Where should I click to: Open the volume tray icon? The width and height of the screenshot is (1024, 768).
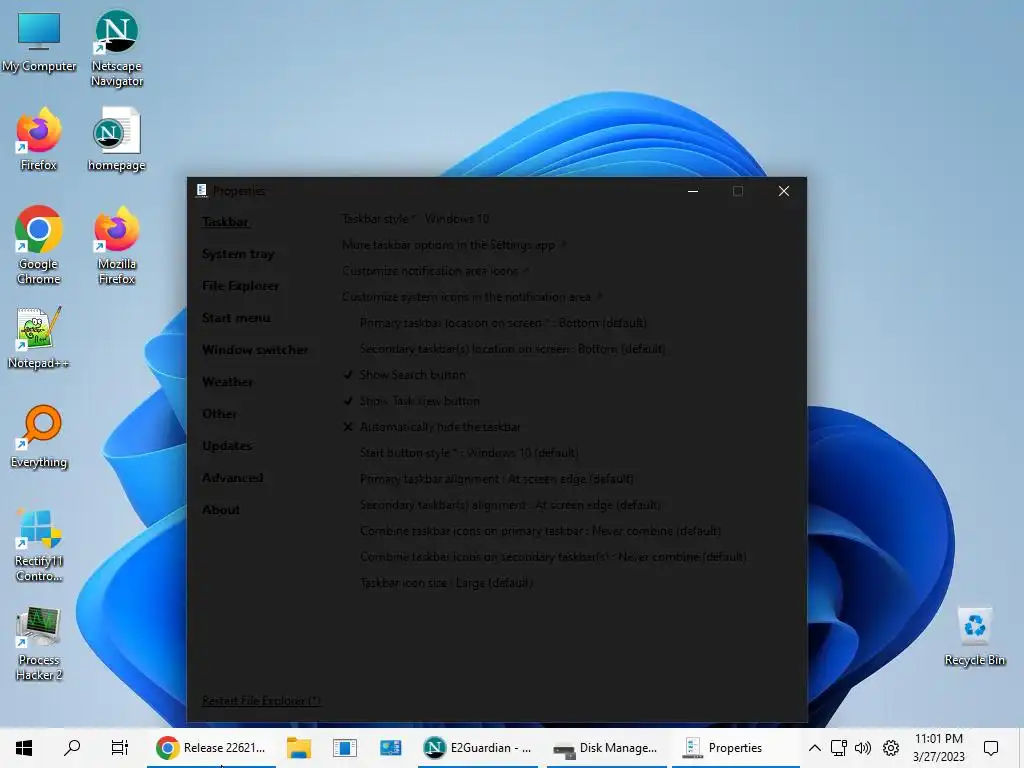(x=863, y=748)
